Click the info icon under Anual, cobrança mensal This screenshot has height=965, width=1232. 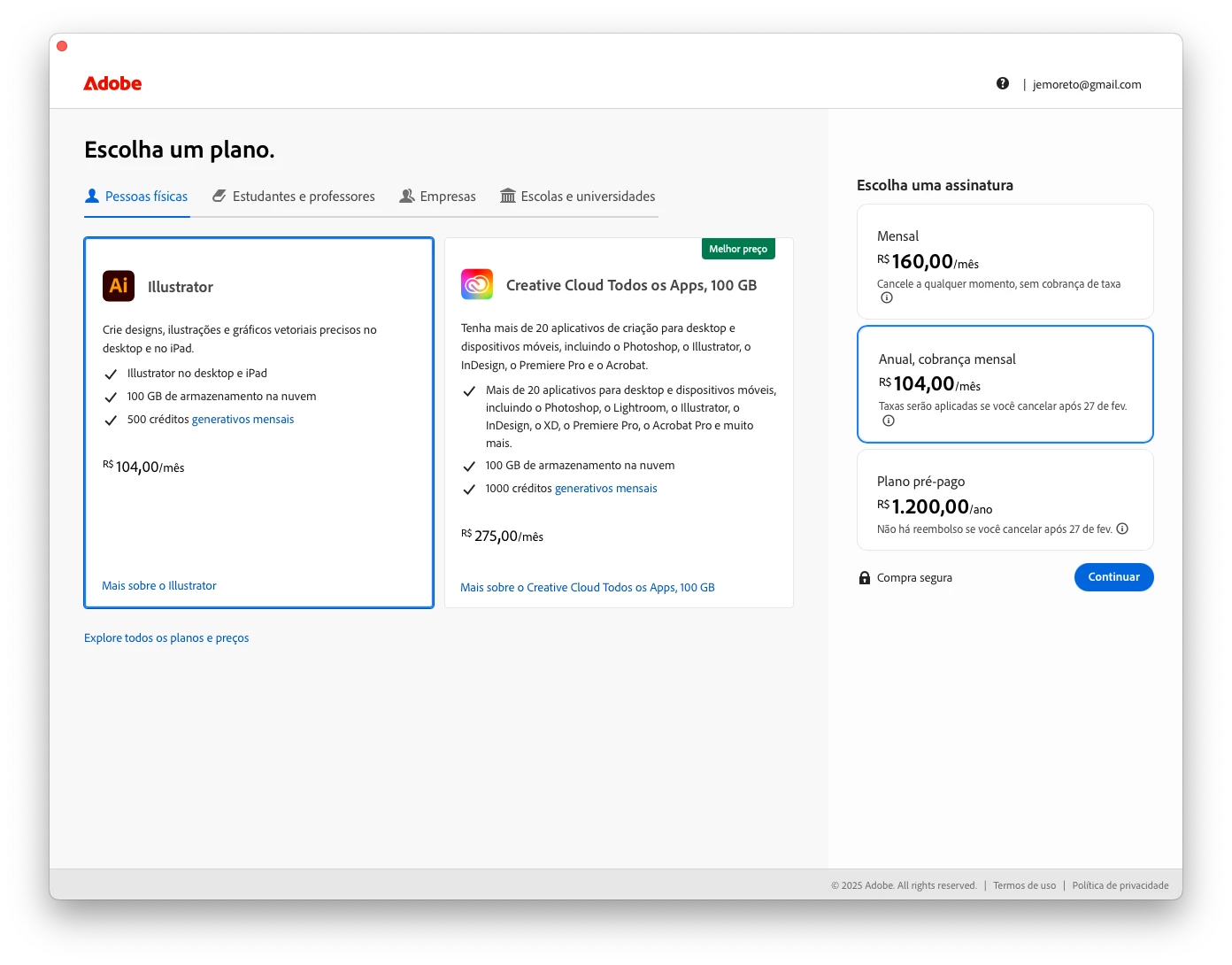889,421
